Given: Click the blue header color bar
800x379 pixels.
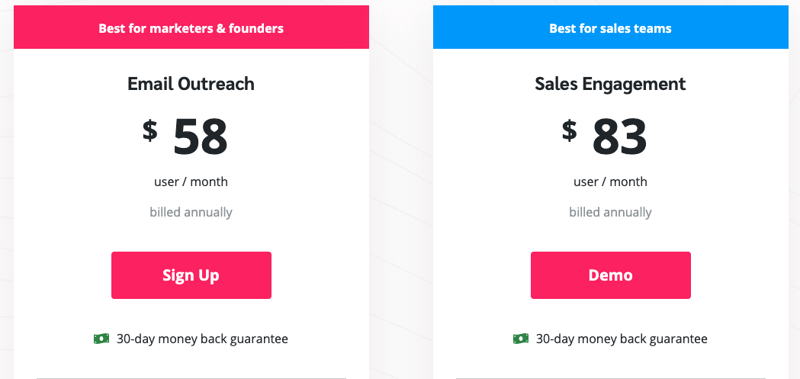Looking at the screenshot, I should (x=611, y=27).
